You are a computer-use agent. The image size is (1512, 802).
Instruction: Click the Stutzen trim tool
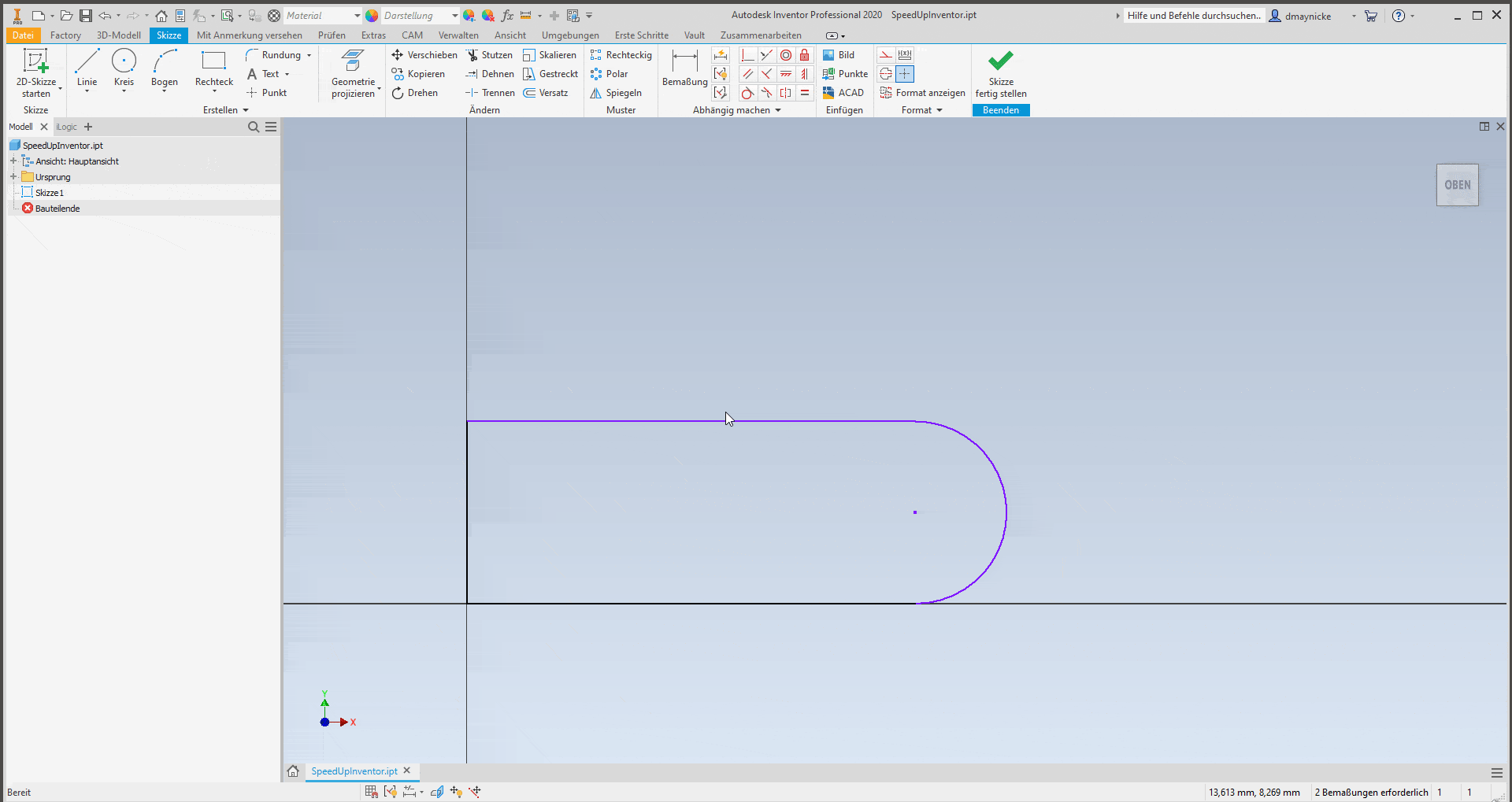pyautogui.click(x=489, y=55)
